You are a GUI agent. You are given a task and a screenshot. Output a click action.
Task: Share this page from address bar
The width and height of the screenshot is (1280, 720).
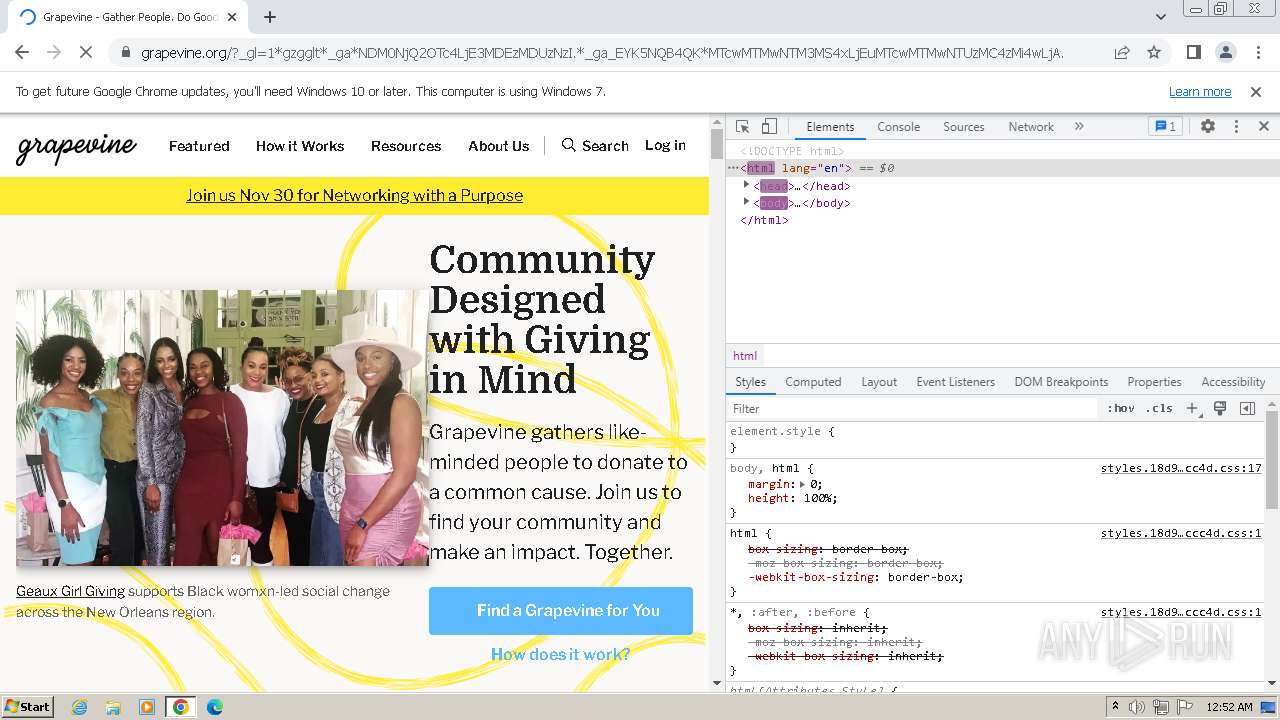(1122, 52)
